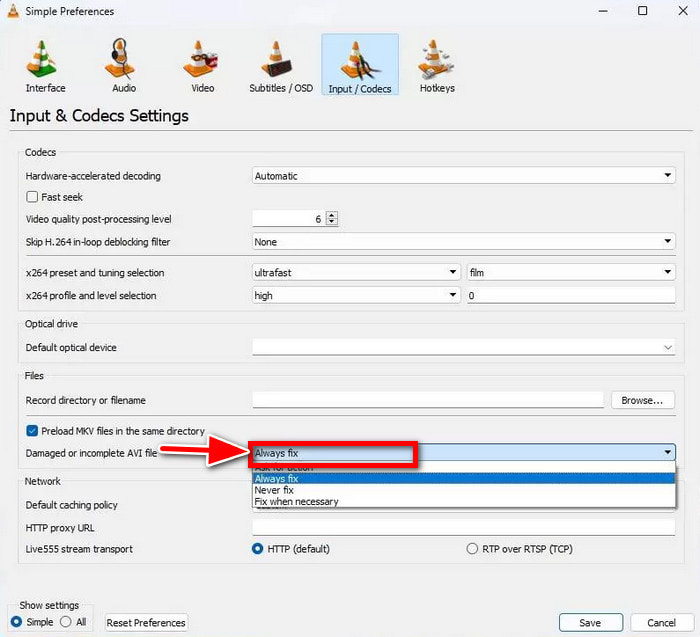Screen dimensions: 700x637
Task: Choose Never fix from the dropdown list
Action: pos(275,490)
